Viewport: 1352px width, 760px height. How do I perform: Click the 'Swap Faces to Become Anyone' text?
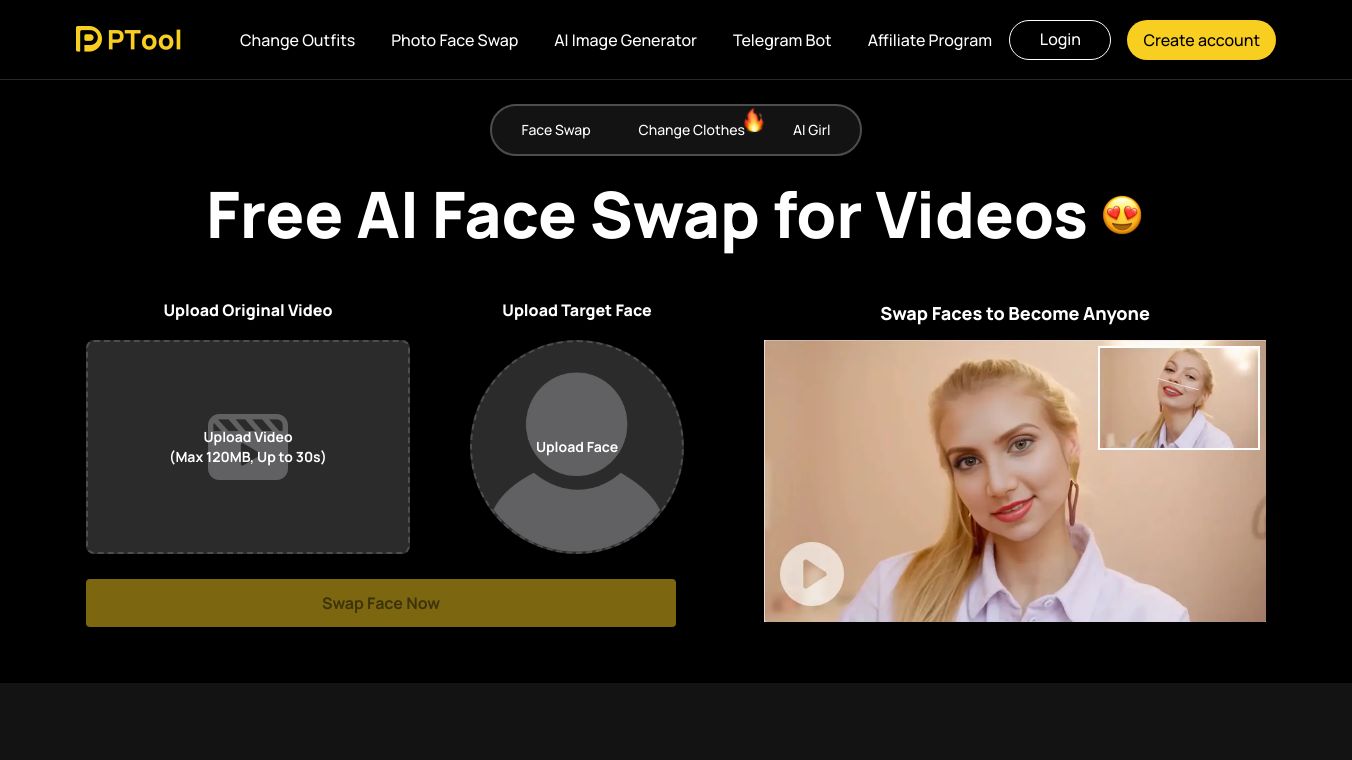(x=1015, y=314)
